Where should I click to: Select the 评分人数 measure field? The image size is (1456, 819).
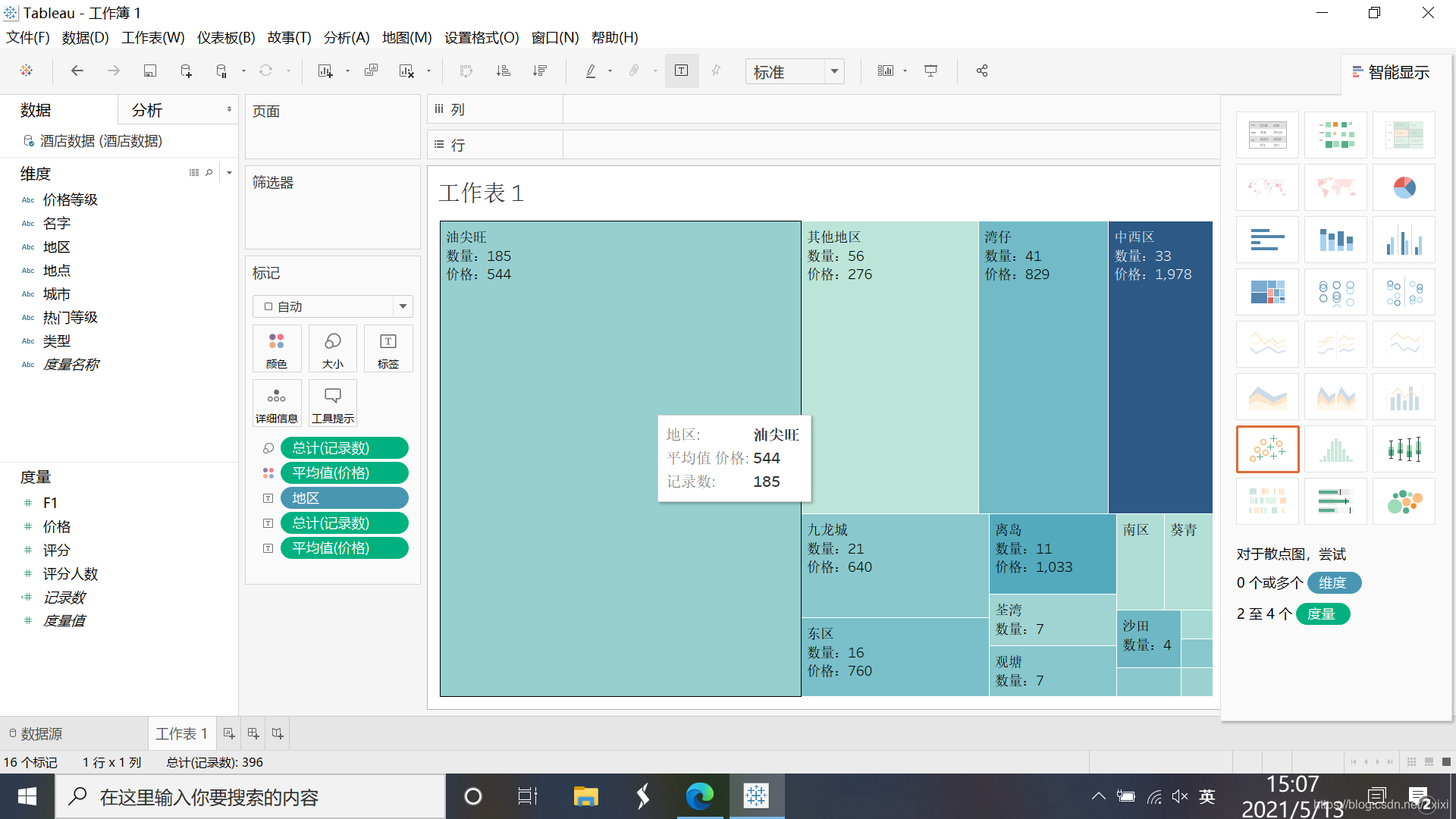click(x=70, y=574)
